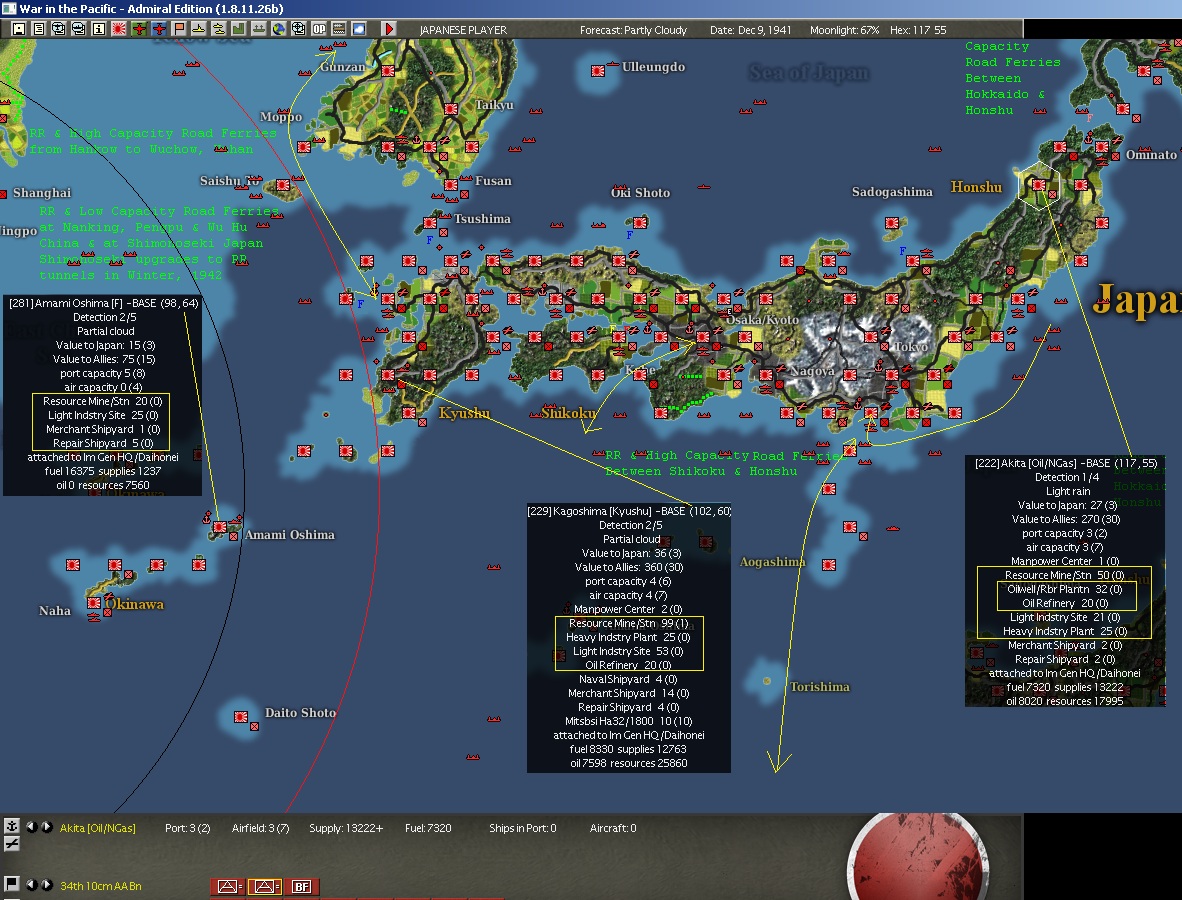Click the red end-turn arrow
Viewport: 1182px width, 900px height.
(389, 29)
